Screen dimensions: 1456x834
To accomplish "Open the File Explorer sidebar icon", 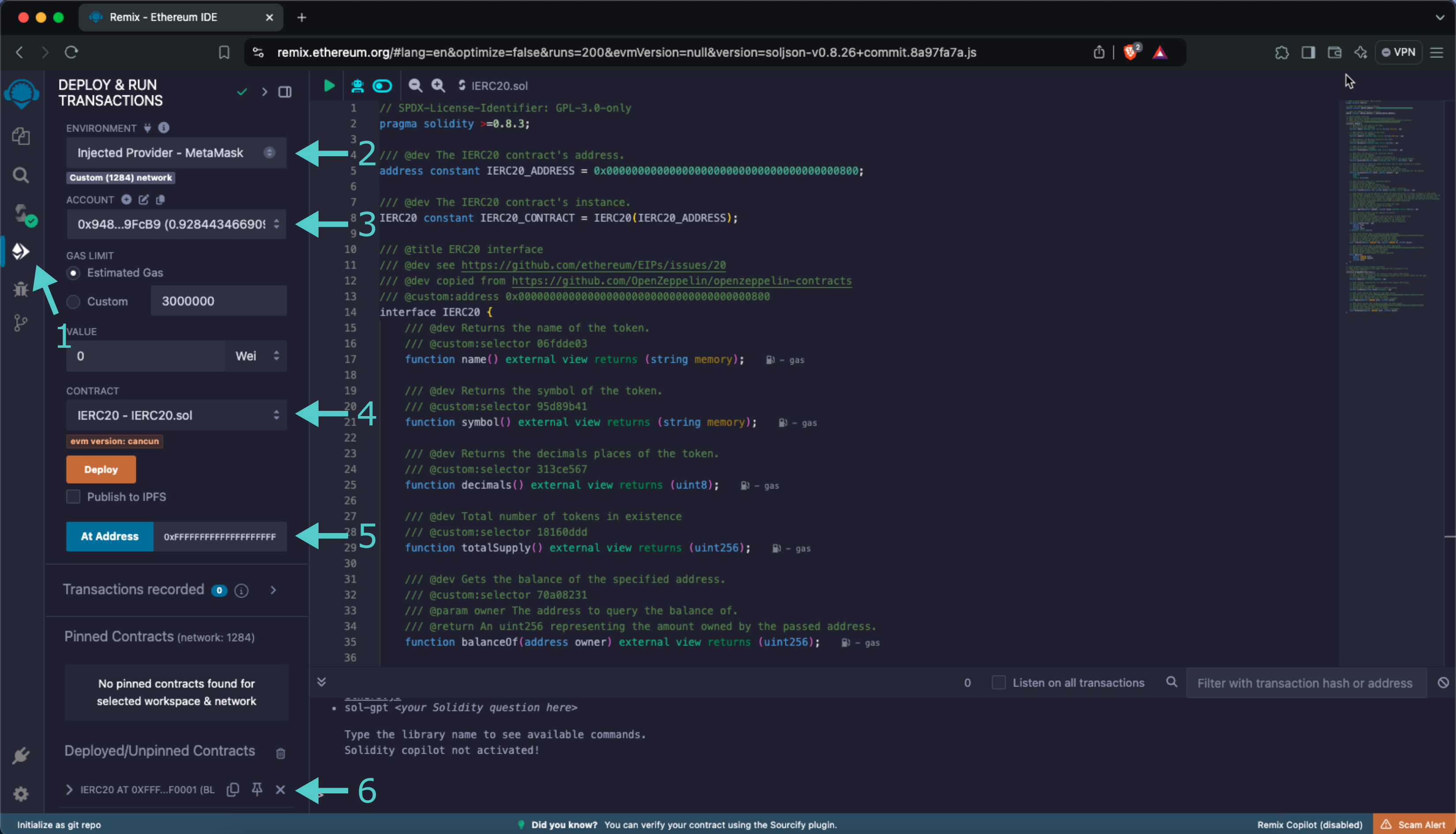I will (x=21, y=136).
